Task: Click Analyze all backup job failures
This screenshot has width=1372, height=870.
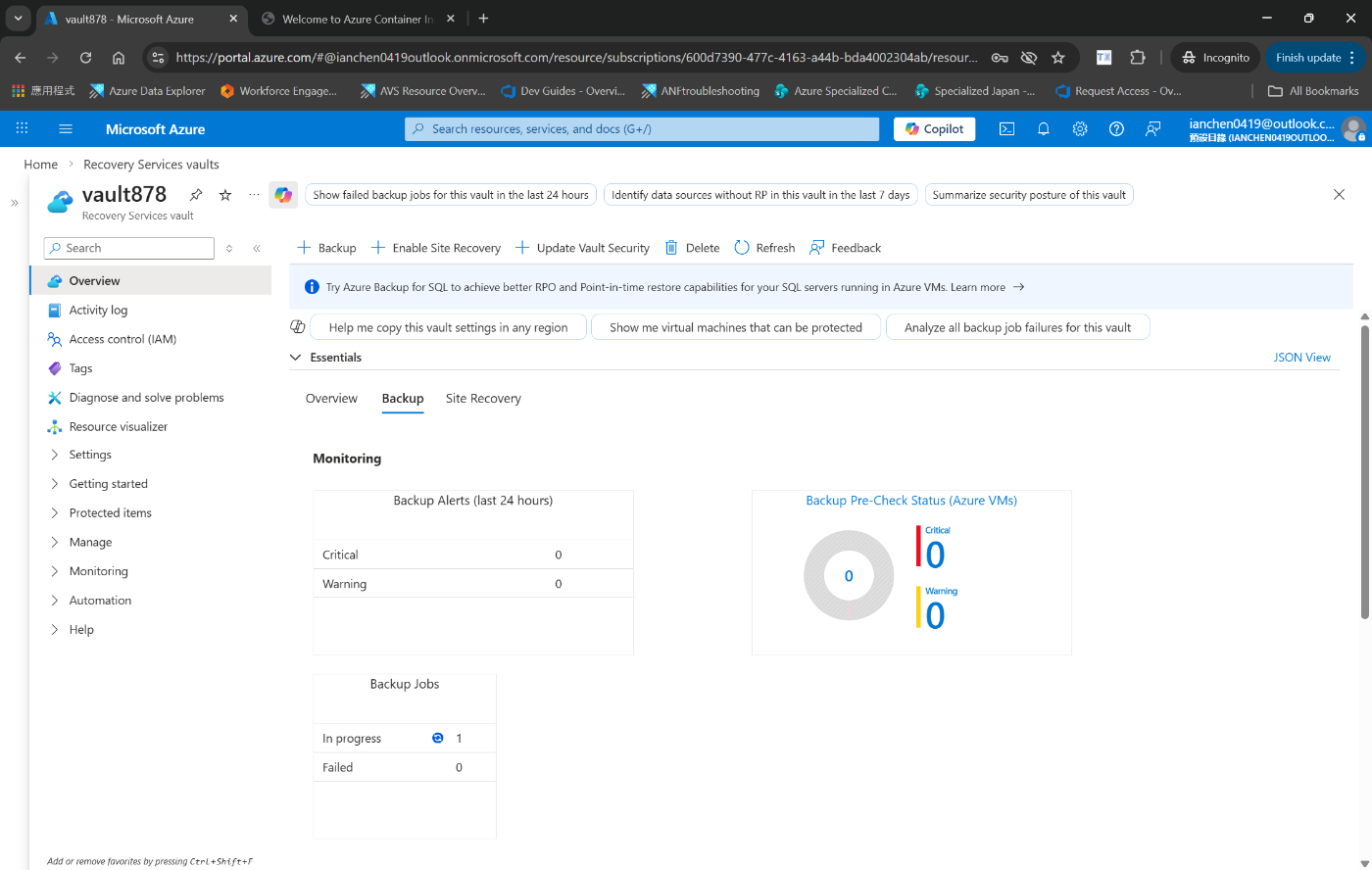Action: (x=1017, y=327)
